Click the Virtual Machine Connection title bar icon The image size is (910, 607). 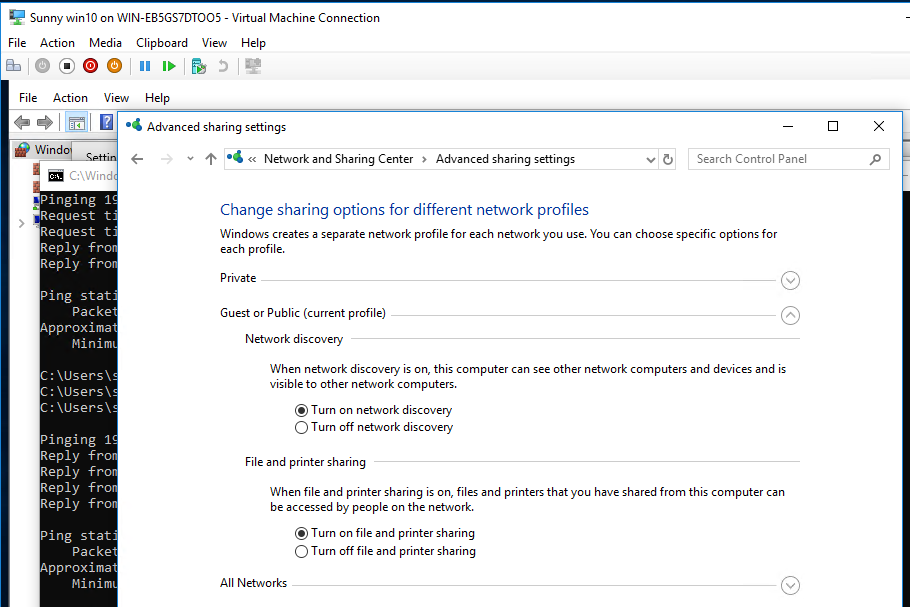click(x=17, y=17)
